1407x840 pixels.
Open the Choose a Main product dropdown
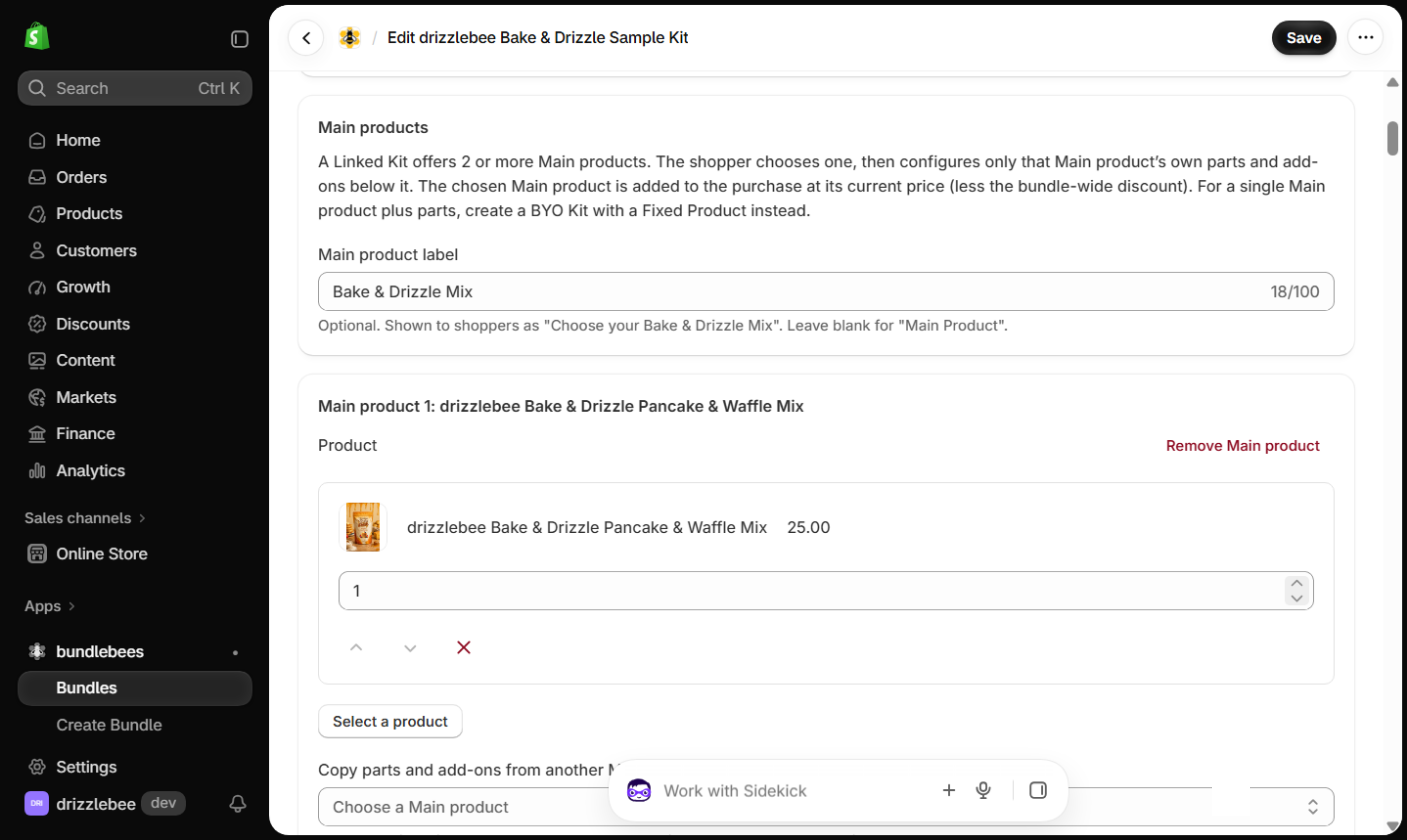click(826, 807)
